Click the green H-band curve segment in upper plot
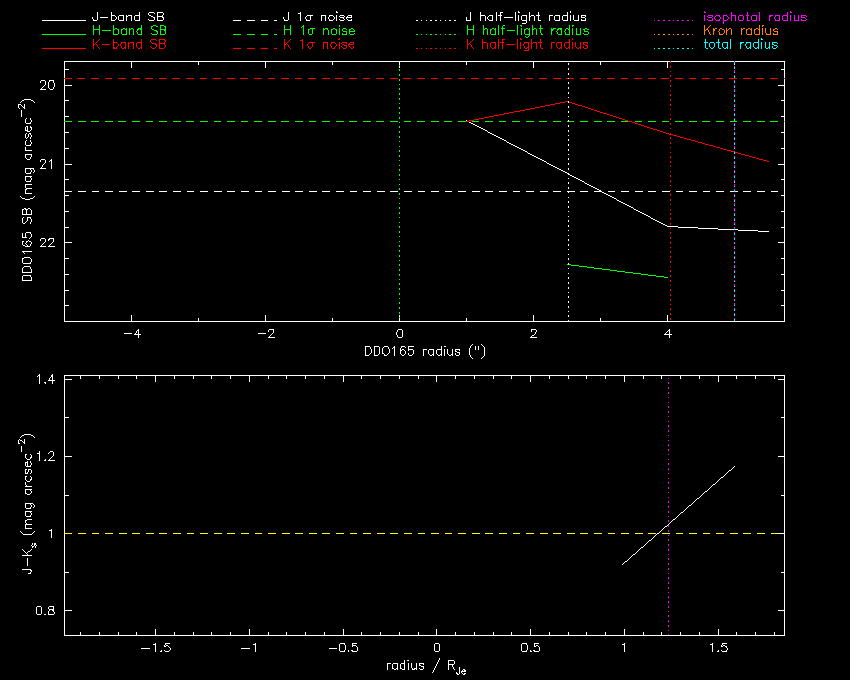Image resolution: width=850 pixels, height=680 pixels. click(617, 271)
